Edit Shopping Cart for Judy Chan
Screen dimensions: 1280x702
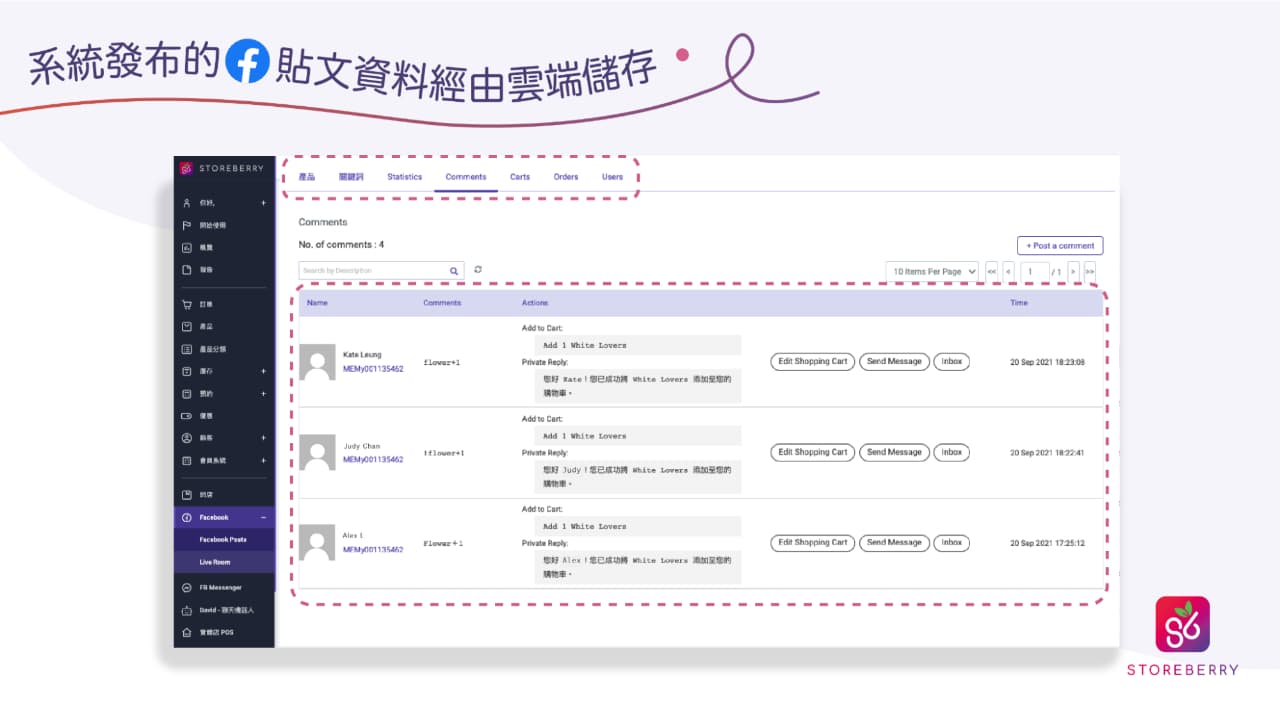[813, 452]
